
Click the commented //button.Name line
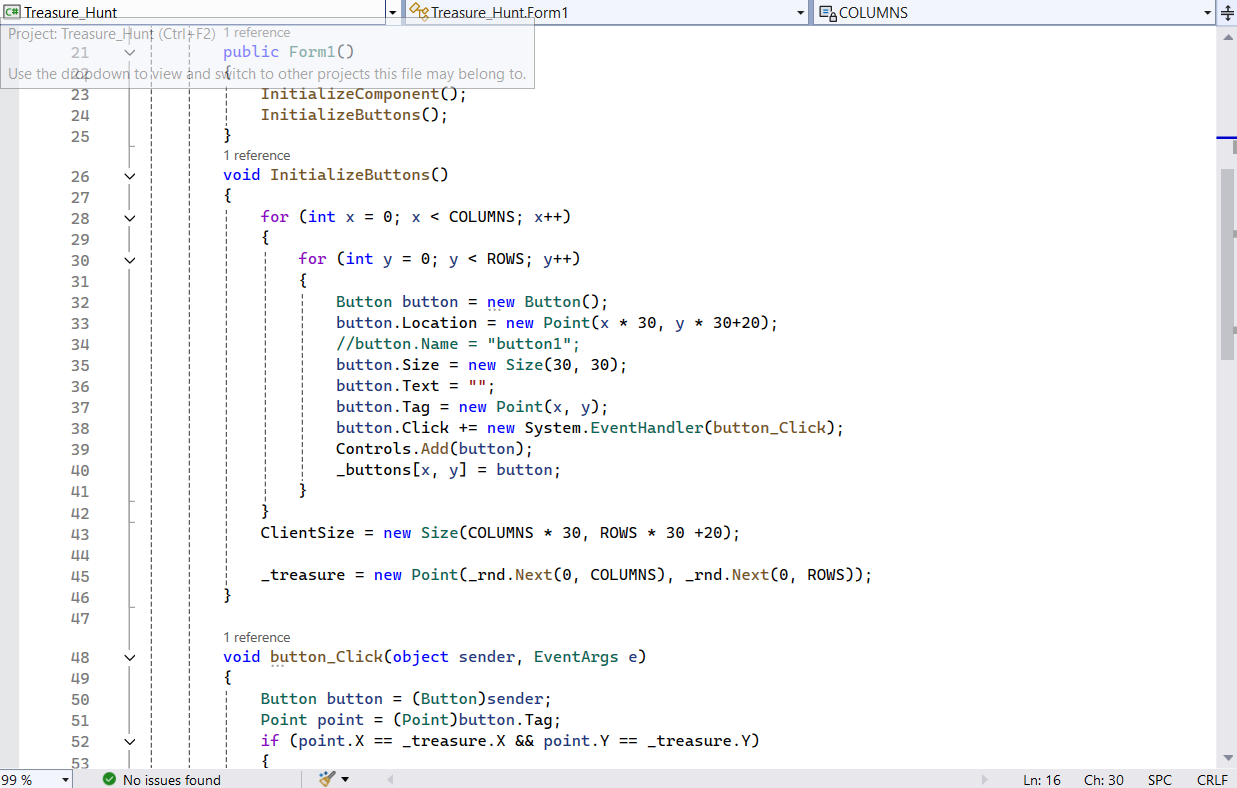[458, 344]
